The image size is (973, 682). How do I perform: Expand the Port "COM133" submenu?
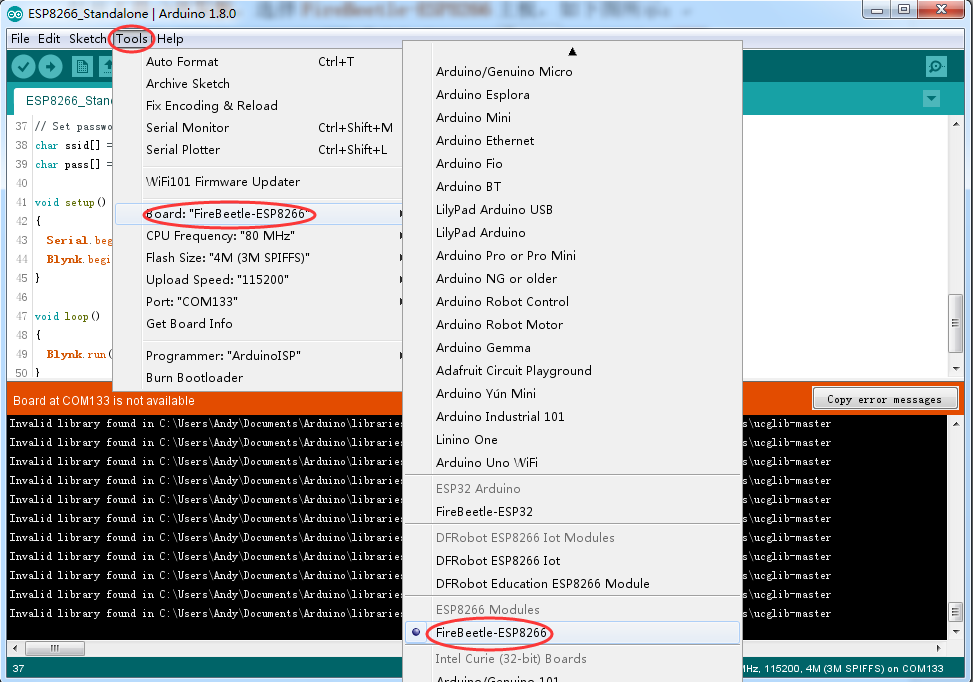259,302
